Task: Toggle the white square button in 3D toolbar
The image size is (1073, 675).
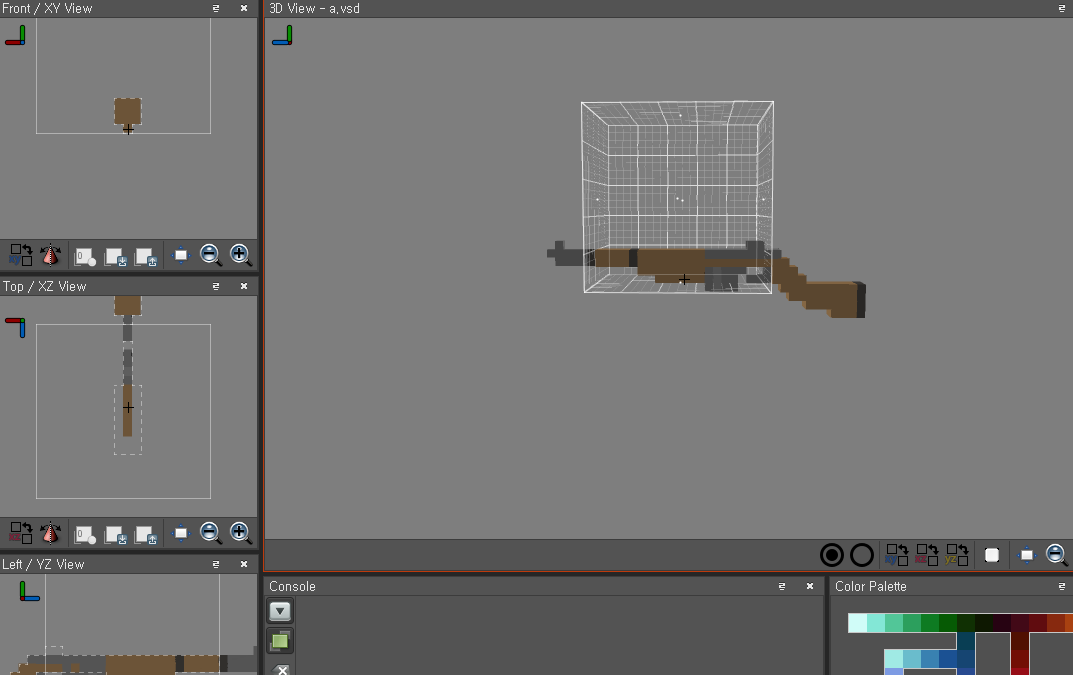Action: [992, 554]
